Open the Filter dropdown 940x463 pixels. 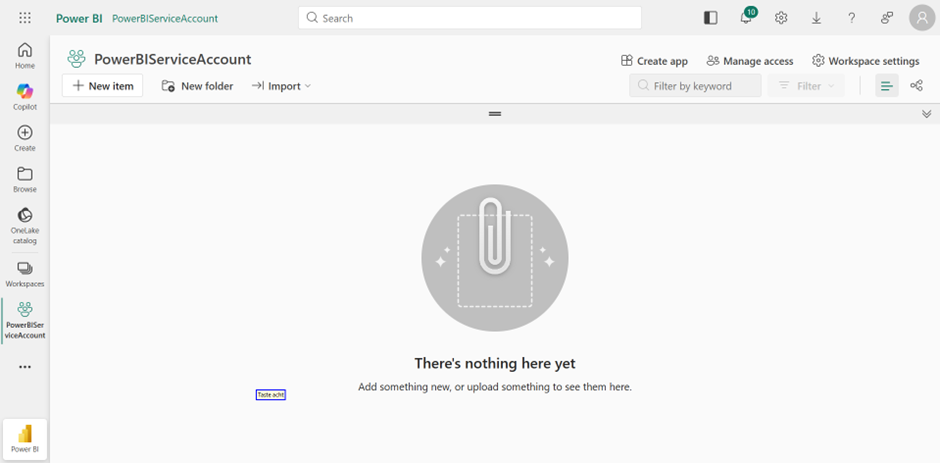(x=806, y=86)
